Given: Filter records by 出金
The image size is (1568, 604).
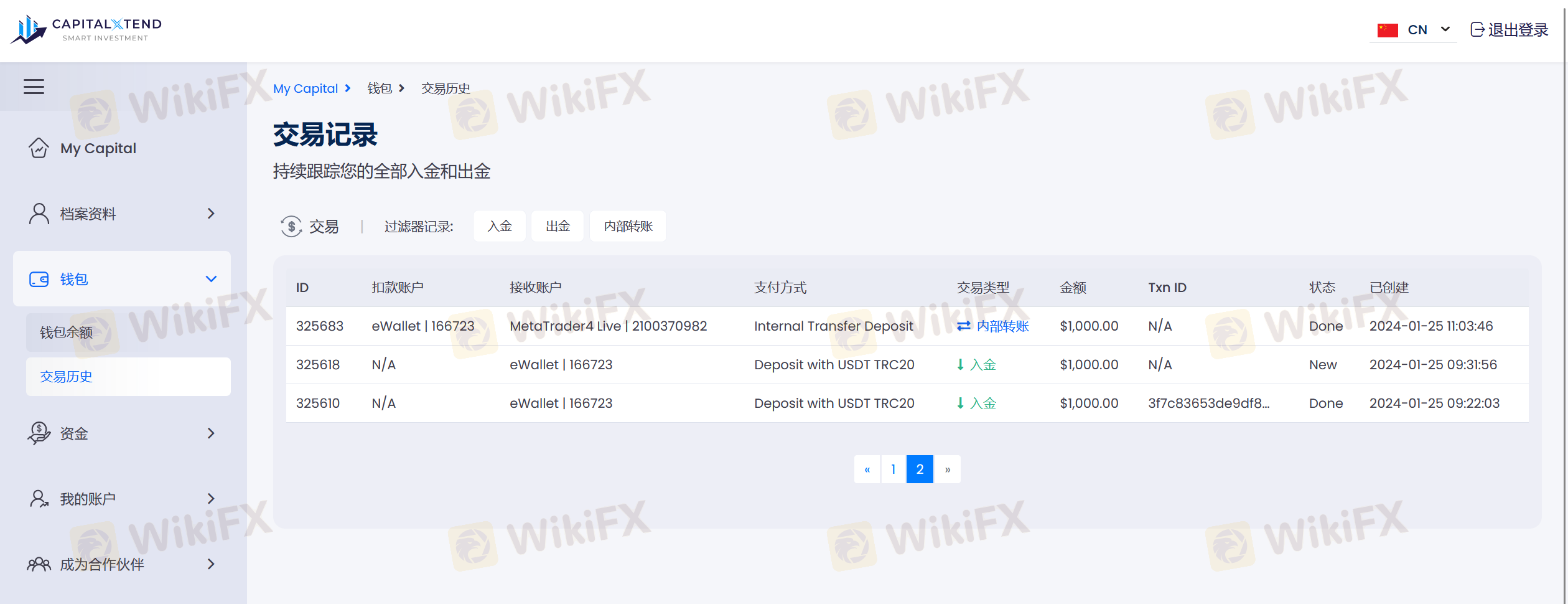Looking at the screenshot, I should (558, 226).
